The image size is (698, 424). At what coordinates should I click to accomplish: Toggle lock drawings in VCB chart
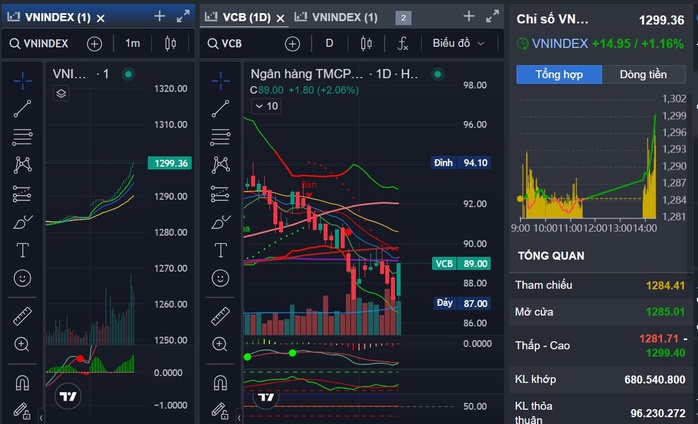(220, 410)
